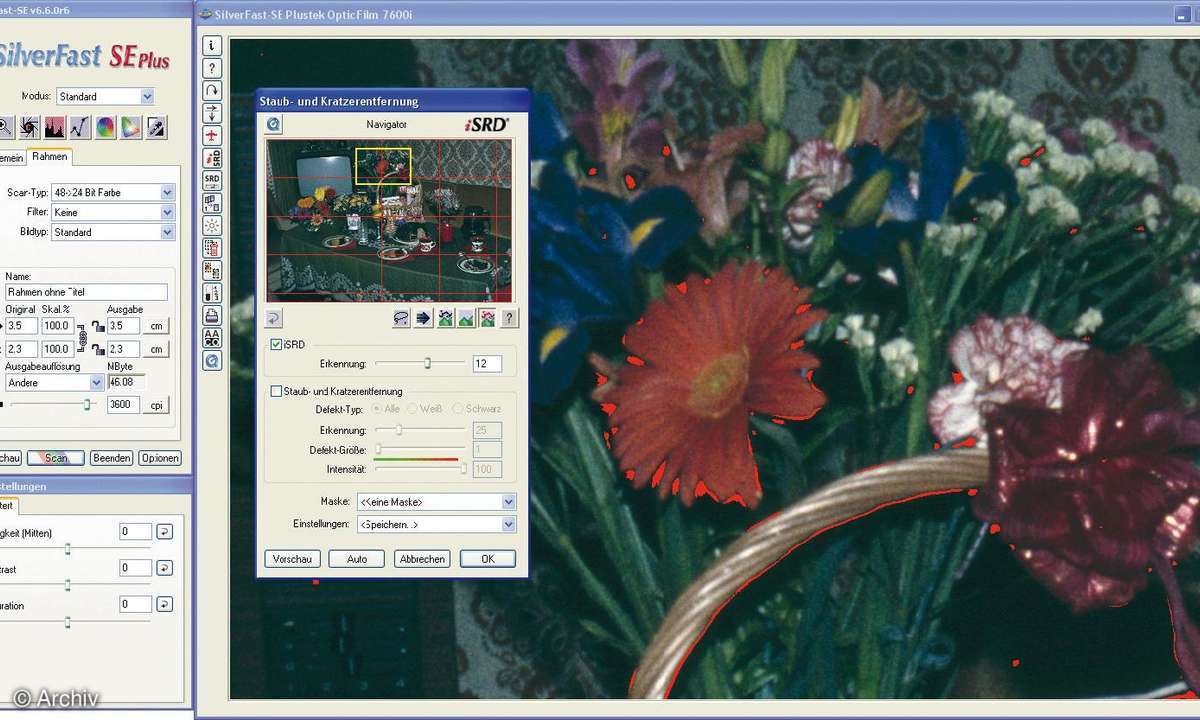Confirm the dialog with OK
The width and height of the screenshot is (1200, 720).
coord(488,559)
